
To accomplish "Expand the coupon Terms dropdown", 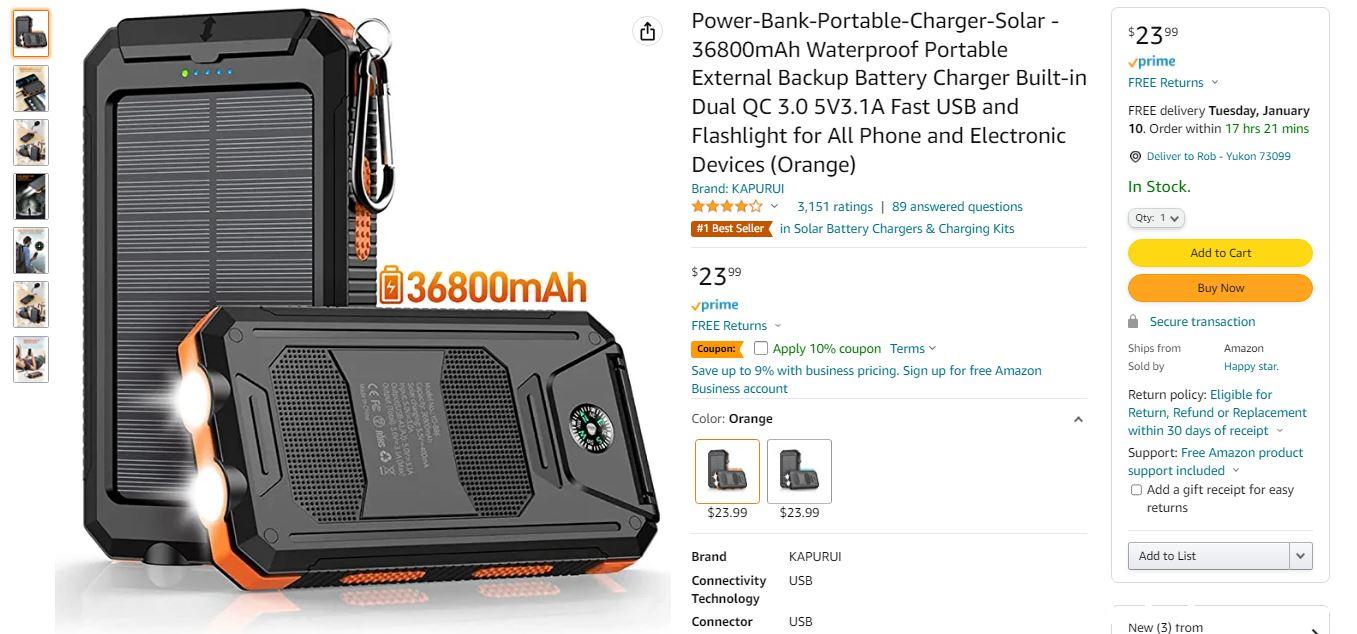I will 913,349.
